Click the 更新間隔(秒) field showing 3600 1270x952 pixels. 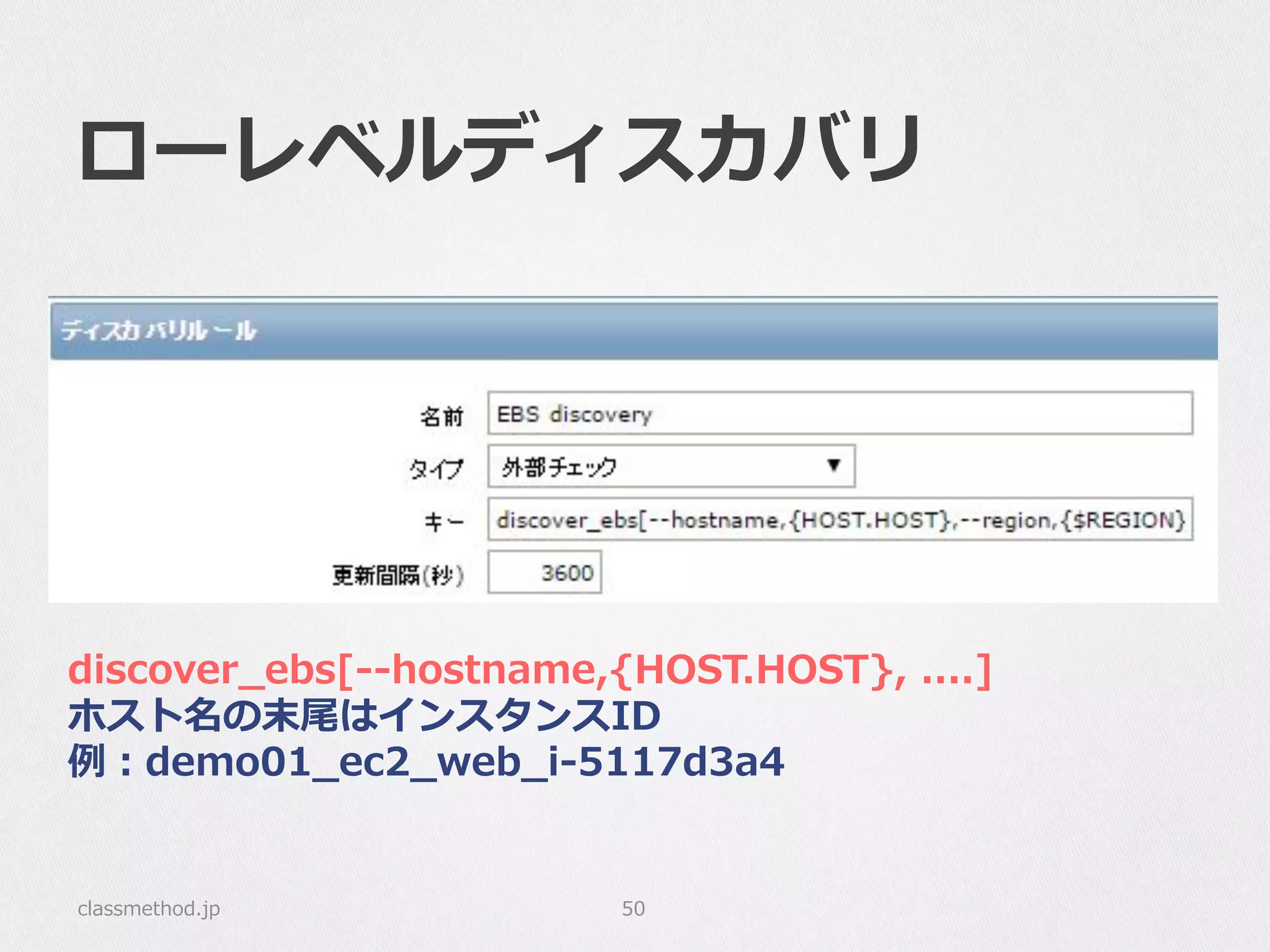pyautogui.click(x=544, y=572)
